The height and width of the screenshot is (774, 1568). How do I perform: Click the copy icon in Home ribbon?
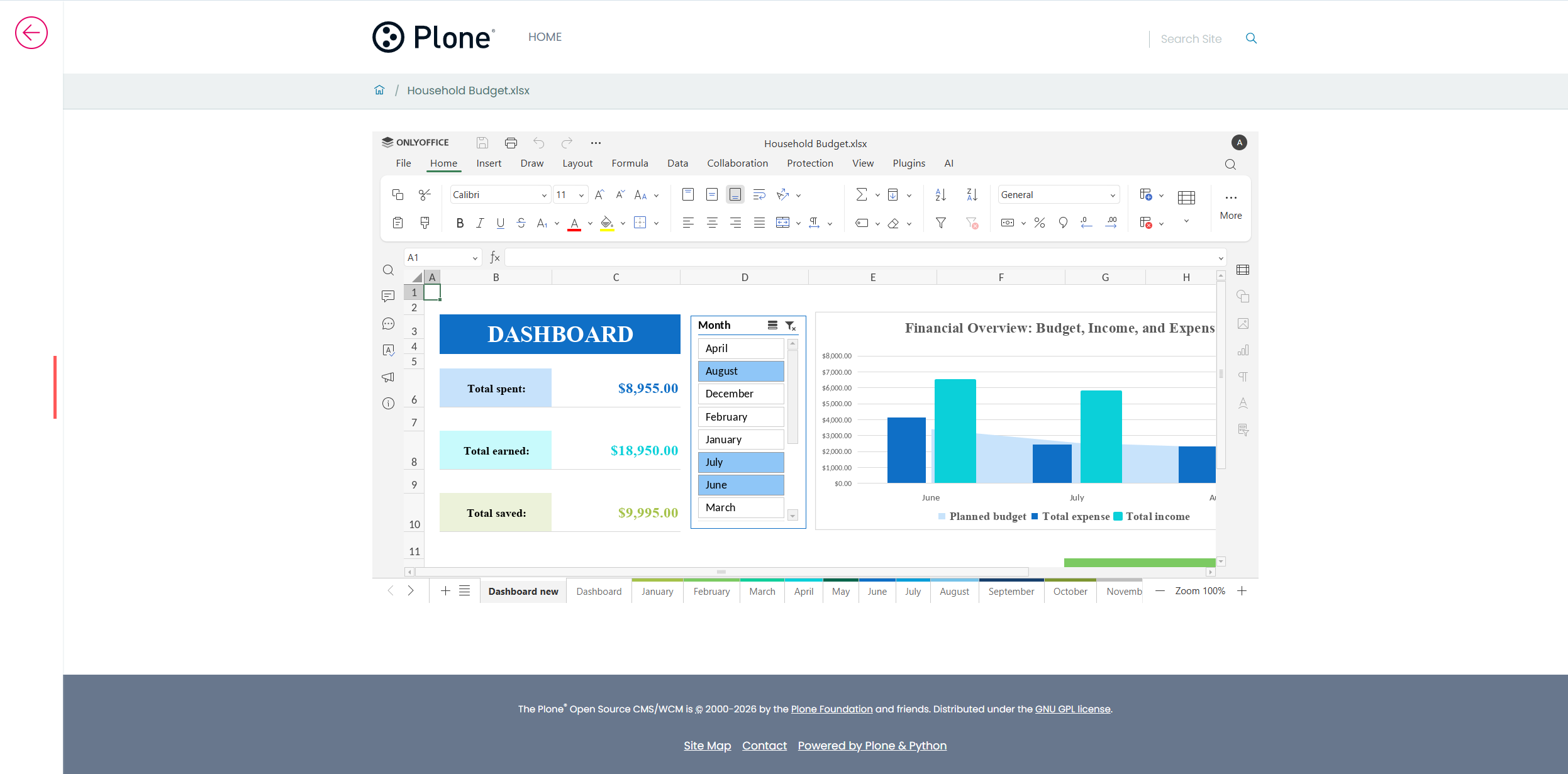[398, 194]
